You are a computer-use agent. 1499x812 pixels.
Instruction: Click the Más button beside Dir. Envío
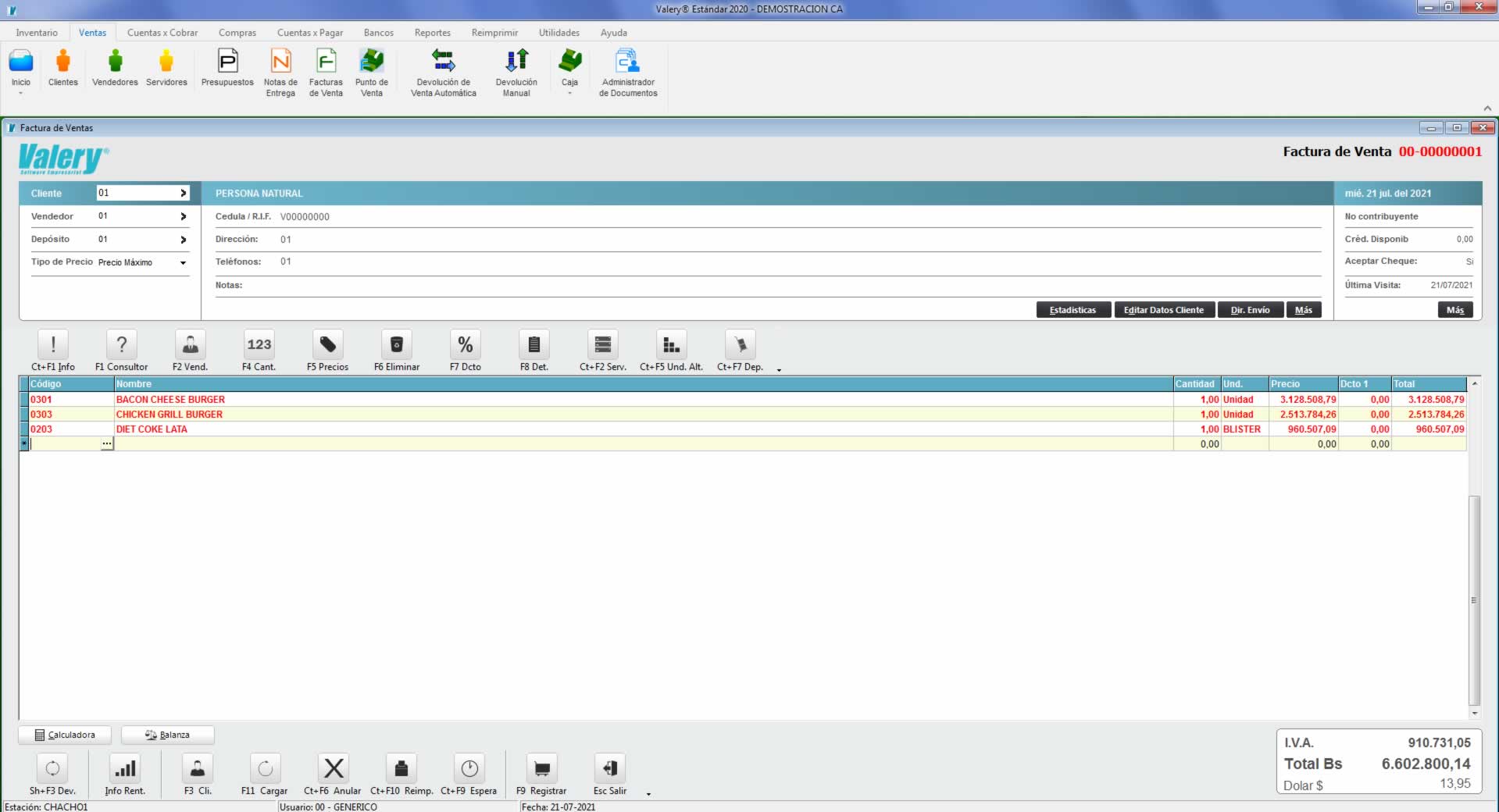pos(1304,310)
